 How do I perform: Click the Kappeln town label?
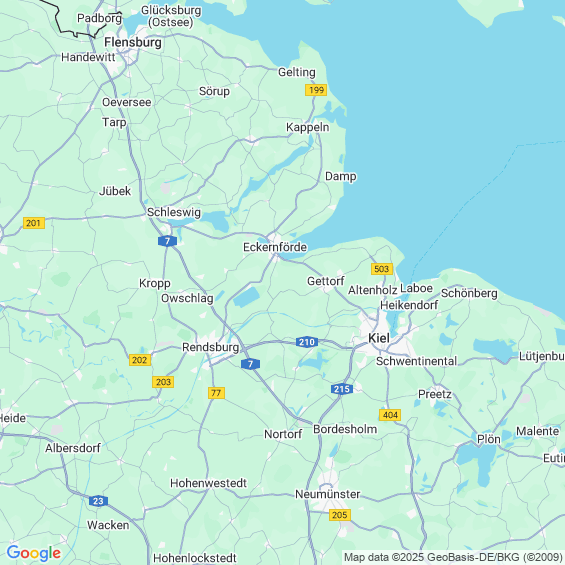[x=307, y=128]
